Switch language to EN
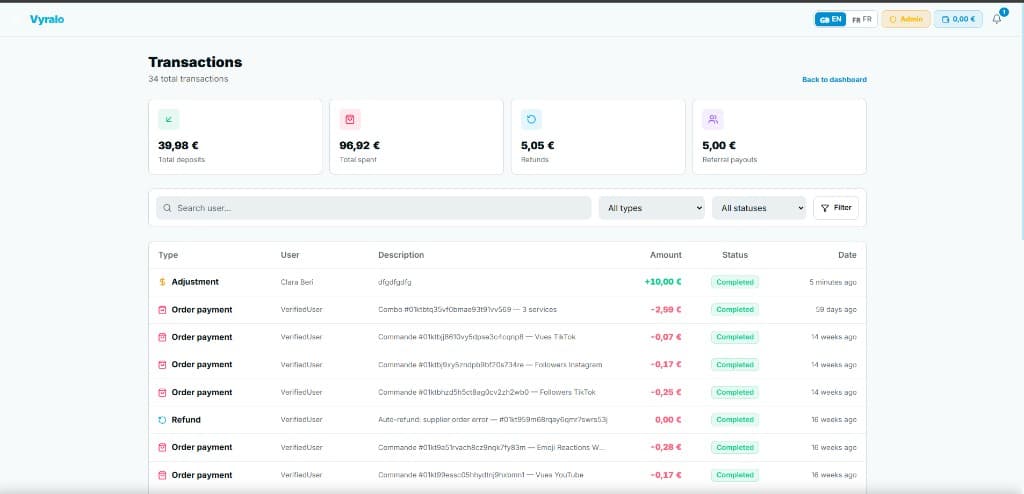Image resolution: width=1024 pixels, height=494 pixels. point(830,19)
